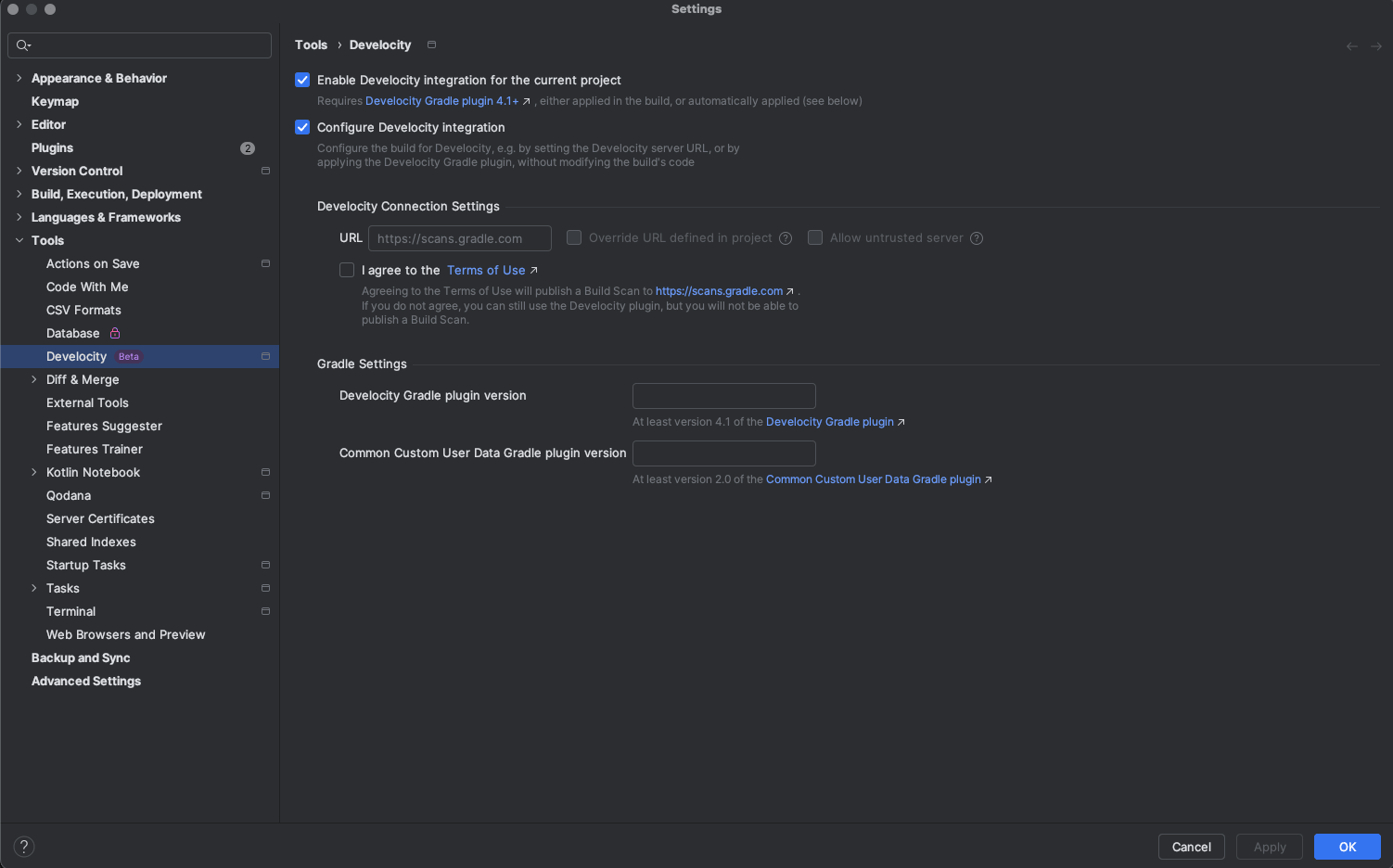This screenshot has width=1393, height=868.
Task: Uncheck Configure Develocity integration
Action: click(302, 127)
